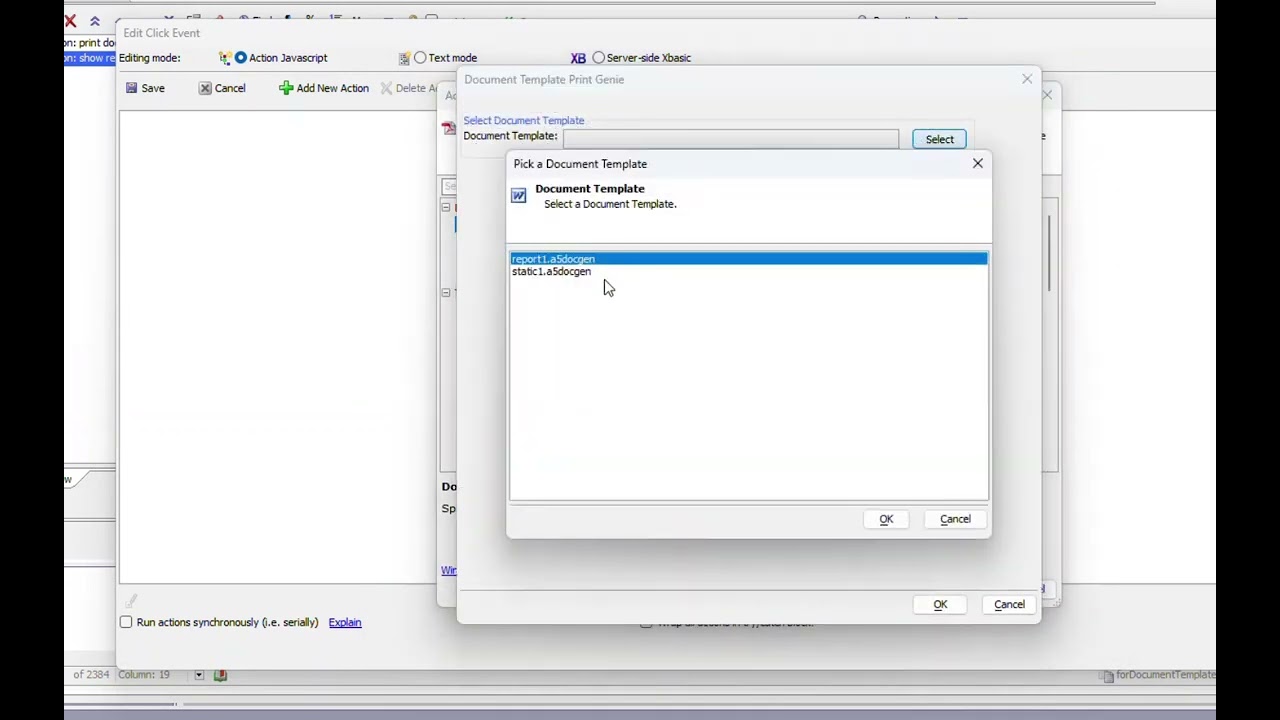Click the Text mode icon
The height and width of the screenshot is (720, 1280).
coord(404,58)
